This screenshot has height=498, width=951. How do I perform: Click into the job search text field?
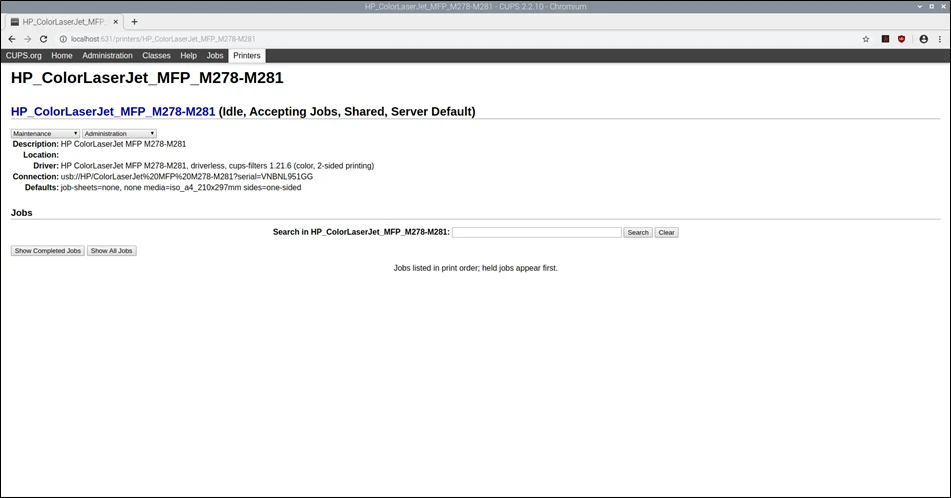(537, 232)
